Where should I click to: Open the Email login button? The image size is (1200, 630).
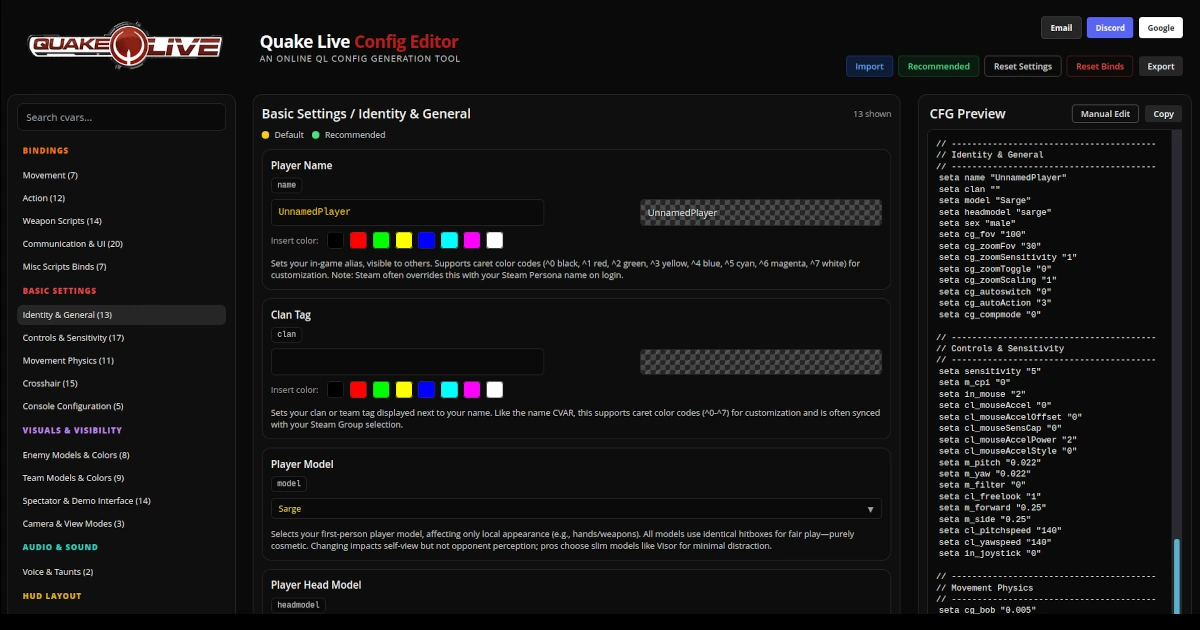tap(1061, 28)
